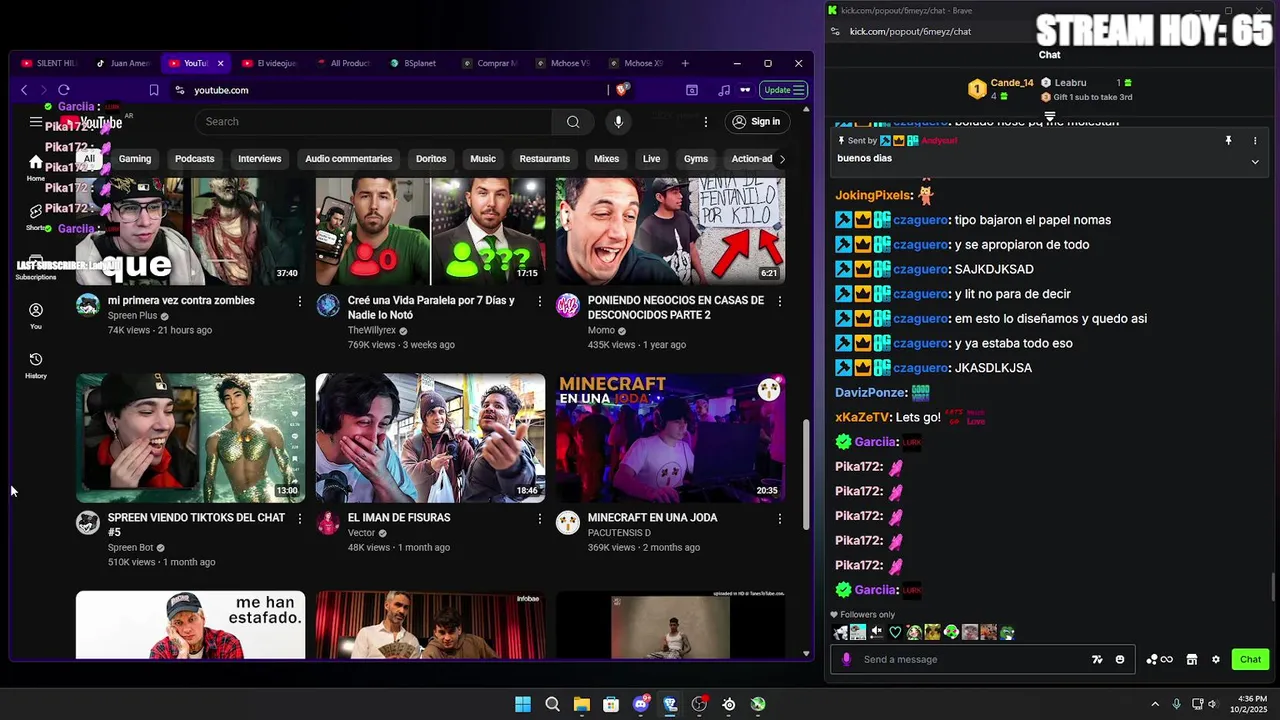Image resolution: width=1280 pixels, height=720 pixels.
Task: Open the Brave media music-note icon
Action: coord(724,90)
